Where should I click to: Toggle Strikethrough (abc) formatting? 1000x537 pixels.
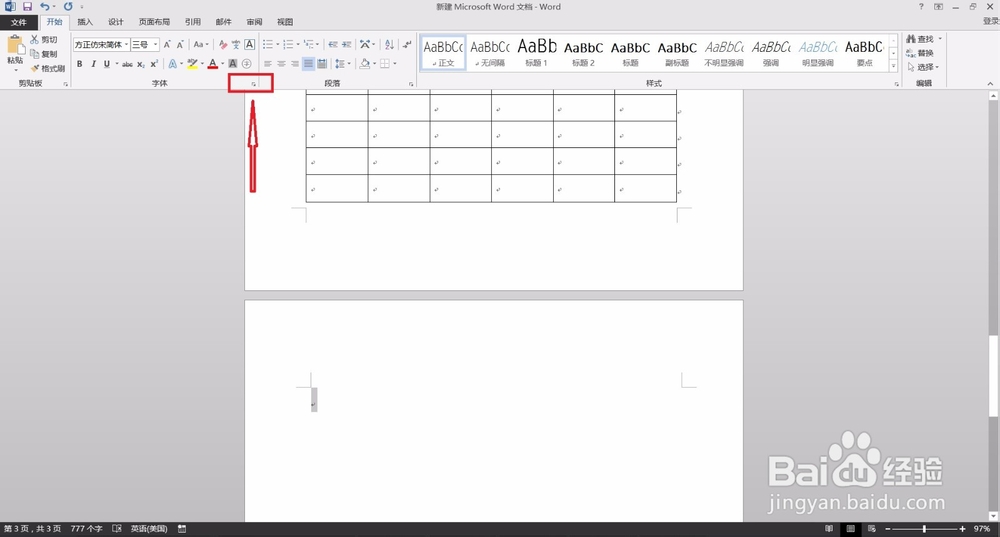[128, 64]
